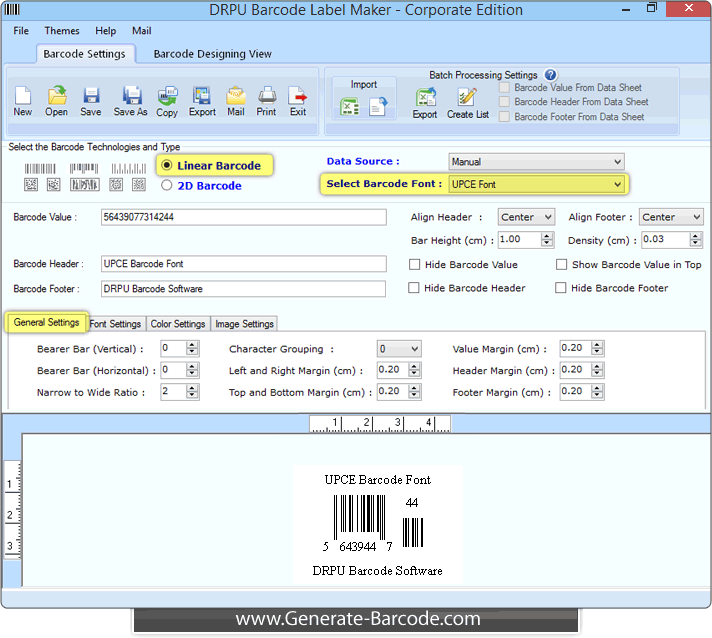Image resolution: width=712 pixels, height=638 pixels.
Task: Click the wide 2D PDF barcode sample icon
Action: (84, 184)
